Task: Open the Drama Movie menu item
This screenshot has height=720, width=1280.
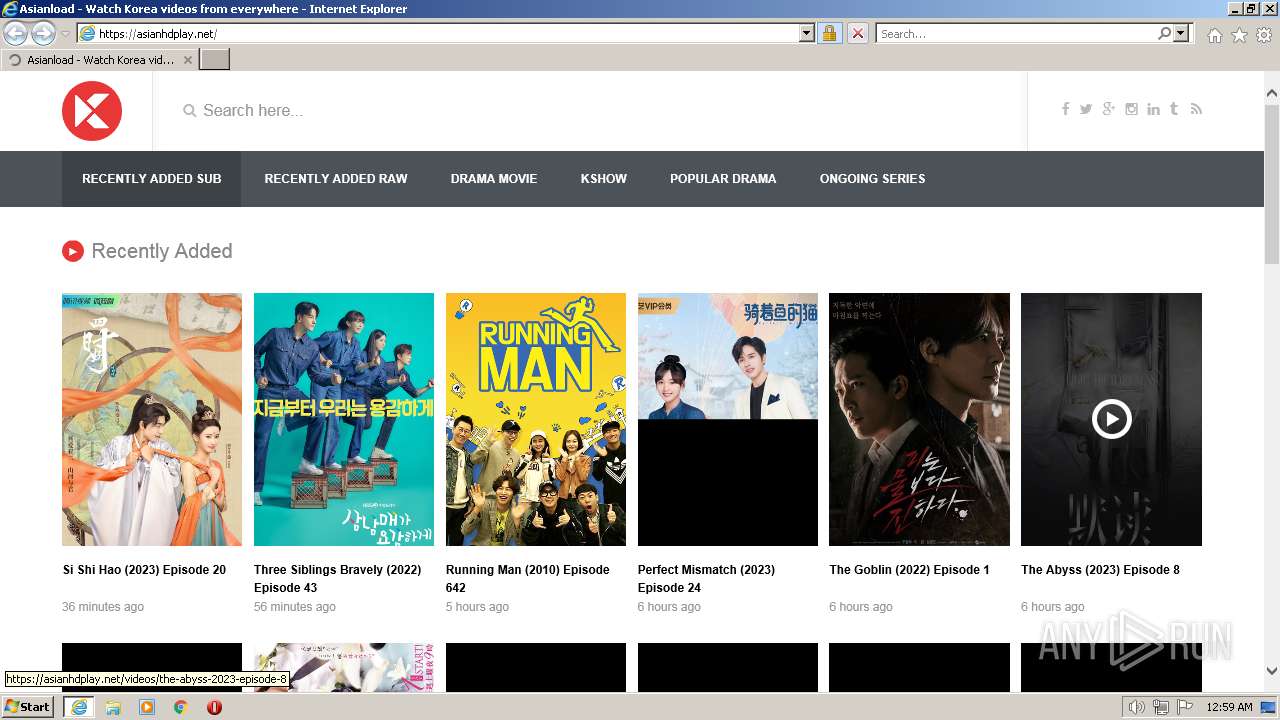Action: (494, 179)
